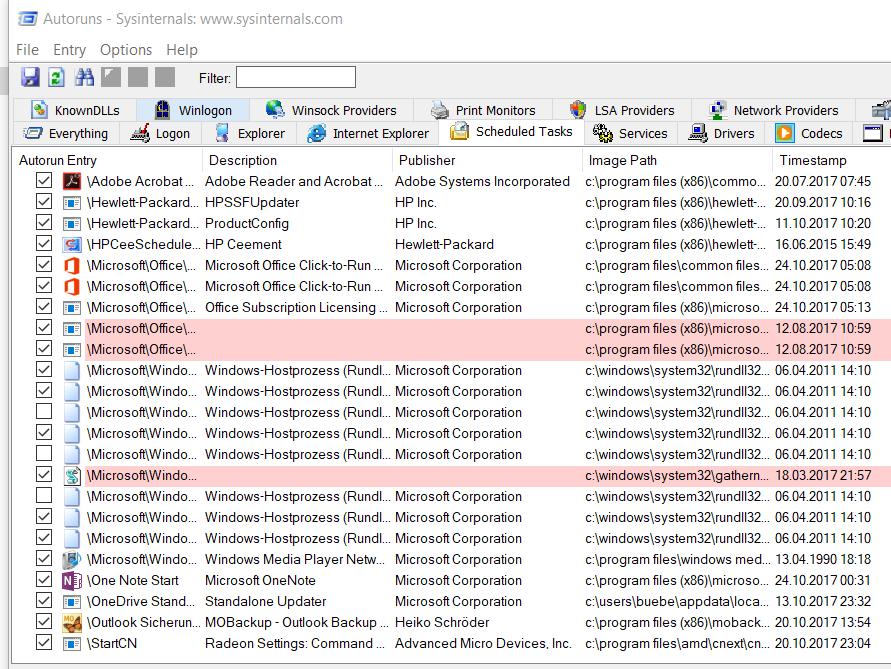
Task: Sort by the Timestamp column header
Action: click(x=832, y=160)
